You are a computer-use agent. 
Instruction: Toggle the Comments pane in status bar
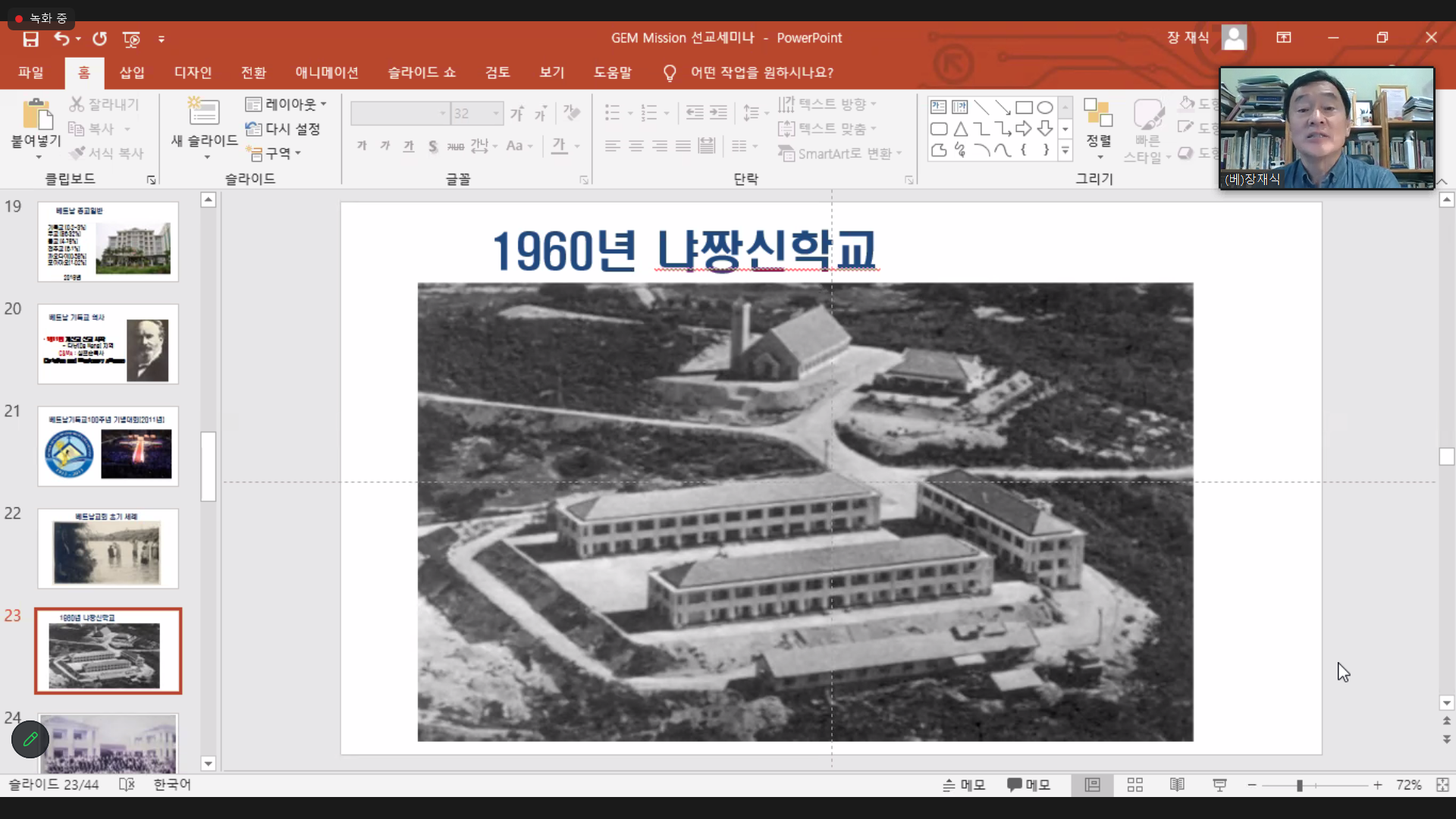coord(1028,785)
